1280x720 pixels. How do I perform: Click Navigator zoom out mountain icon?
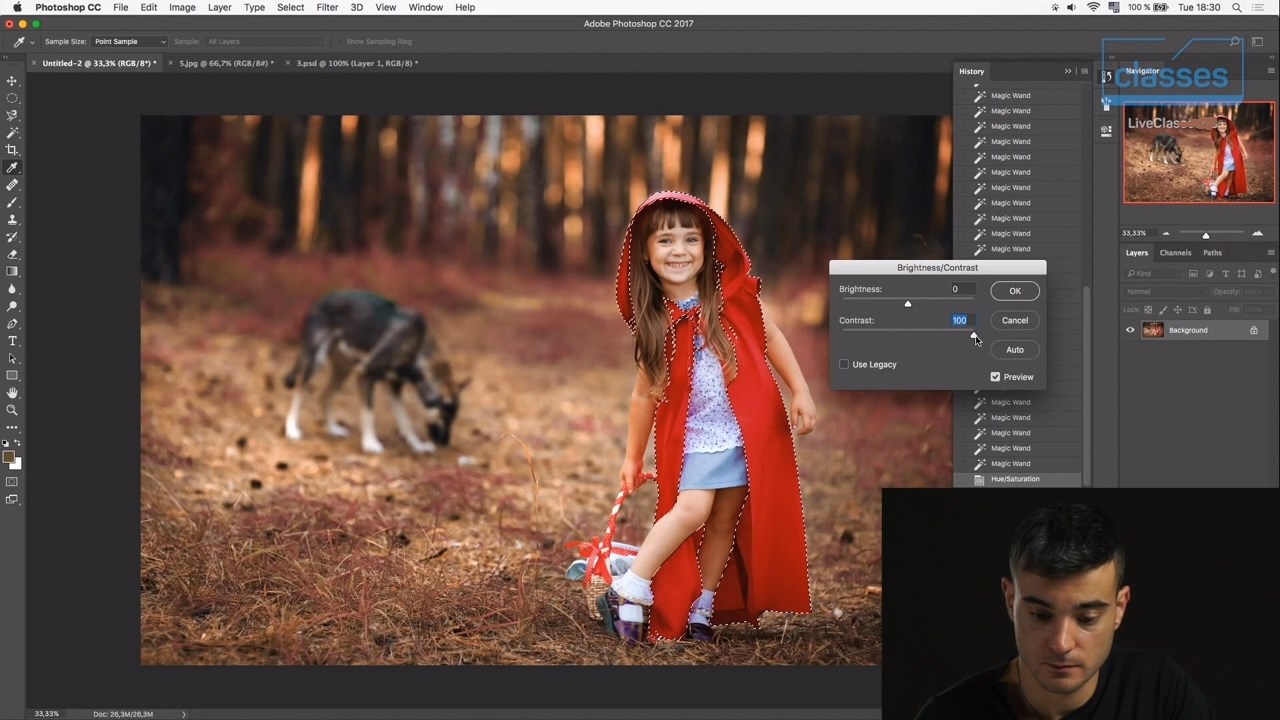(1165, 233)
